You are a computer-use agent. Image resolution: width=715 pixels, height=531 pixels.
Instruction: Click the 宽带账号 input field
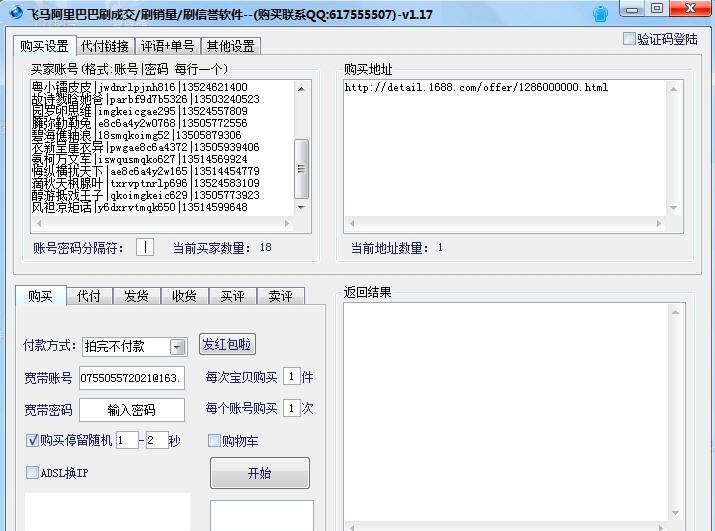pos(132,378)
